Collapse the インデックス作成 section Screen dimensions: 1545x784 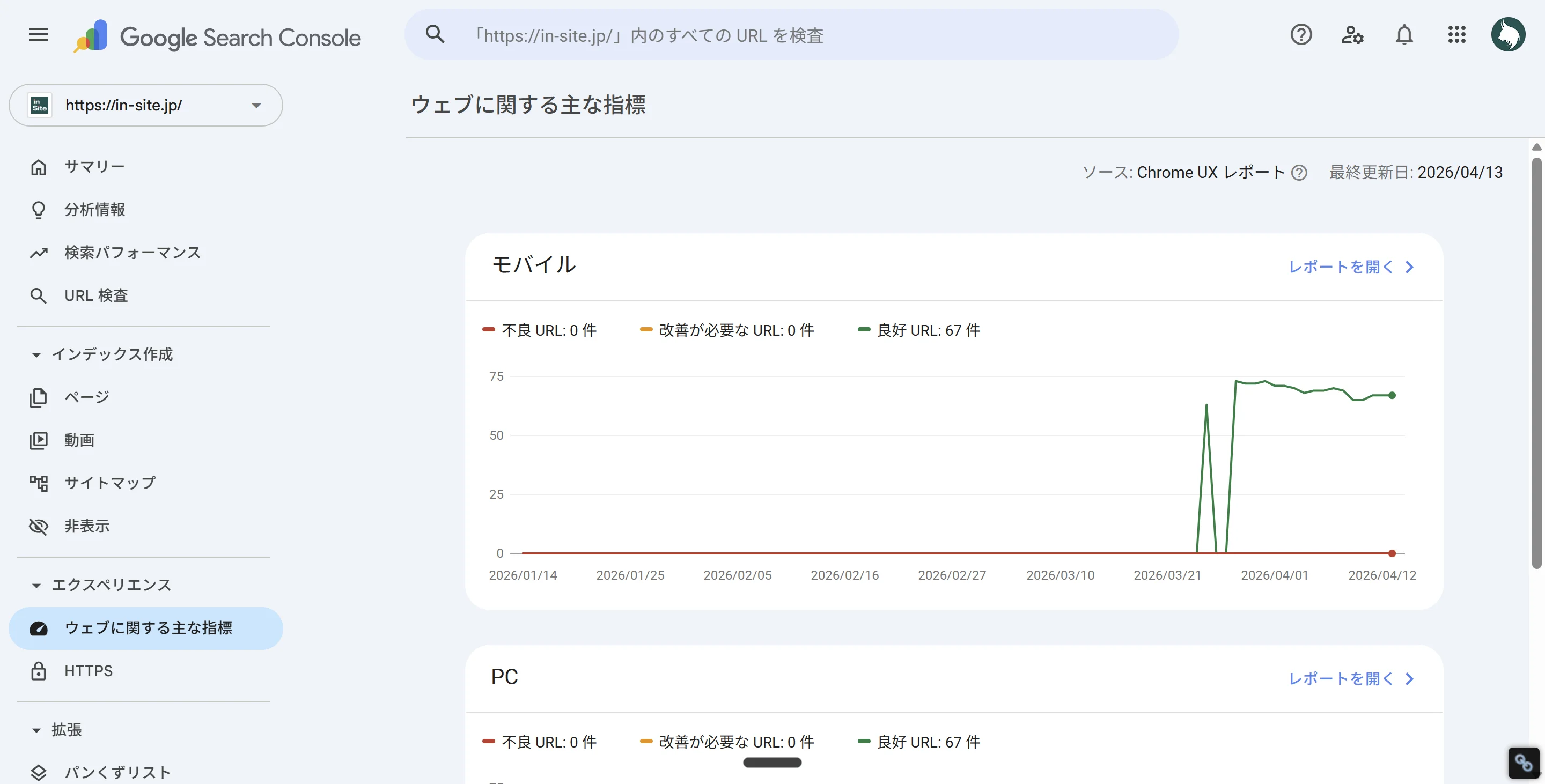[x=36, y=354]
